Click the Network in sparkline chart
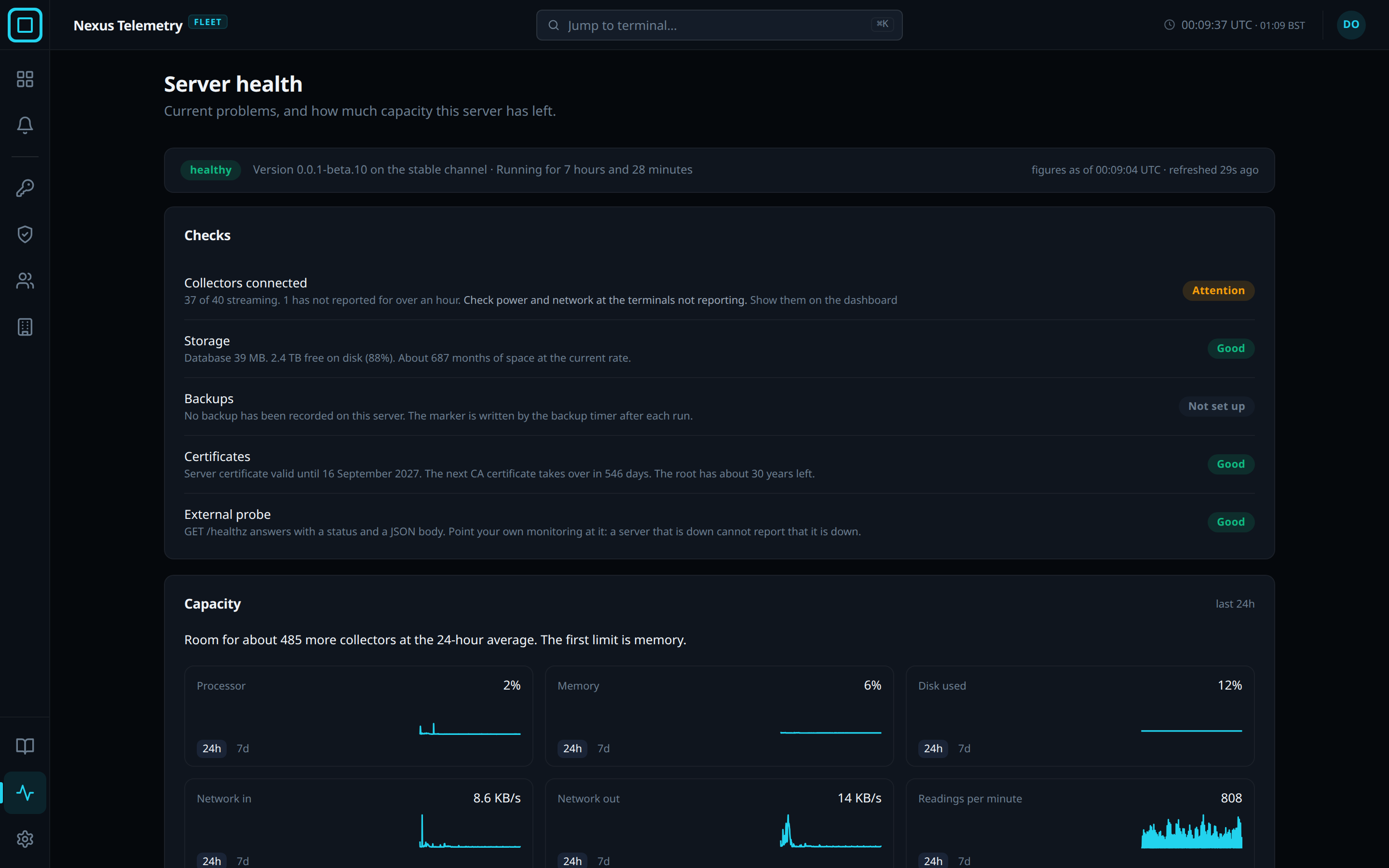The image size is (1389, 868). [x=470, y=831]
